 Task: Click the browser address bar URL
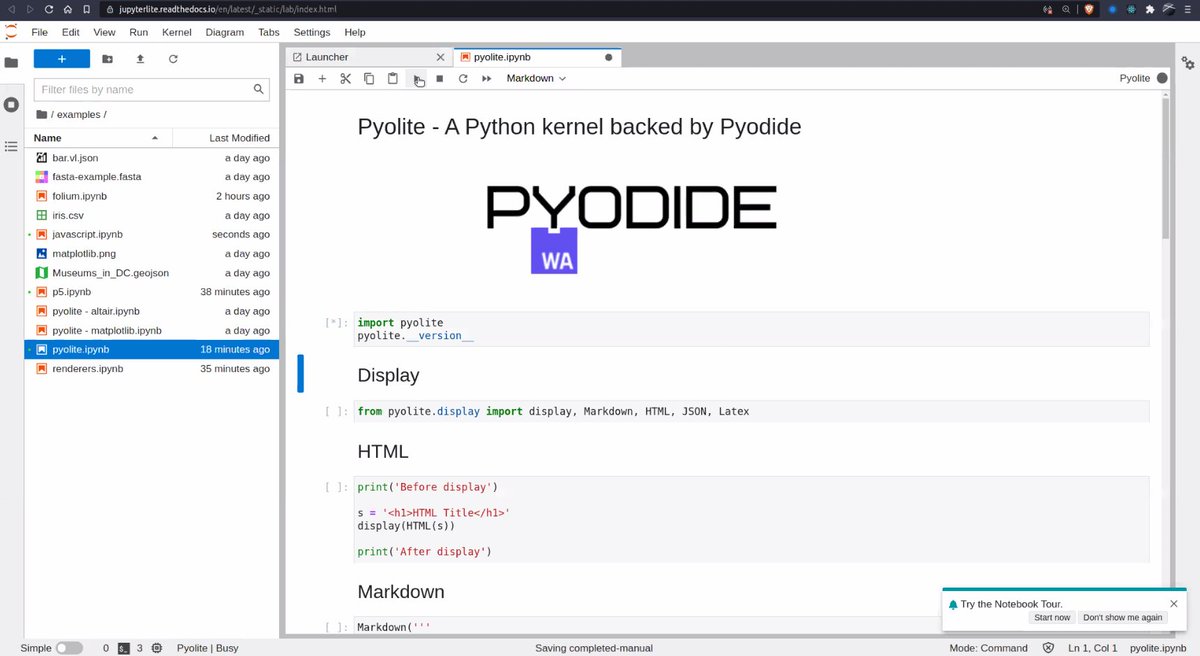(227, 9)
